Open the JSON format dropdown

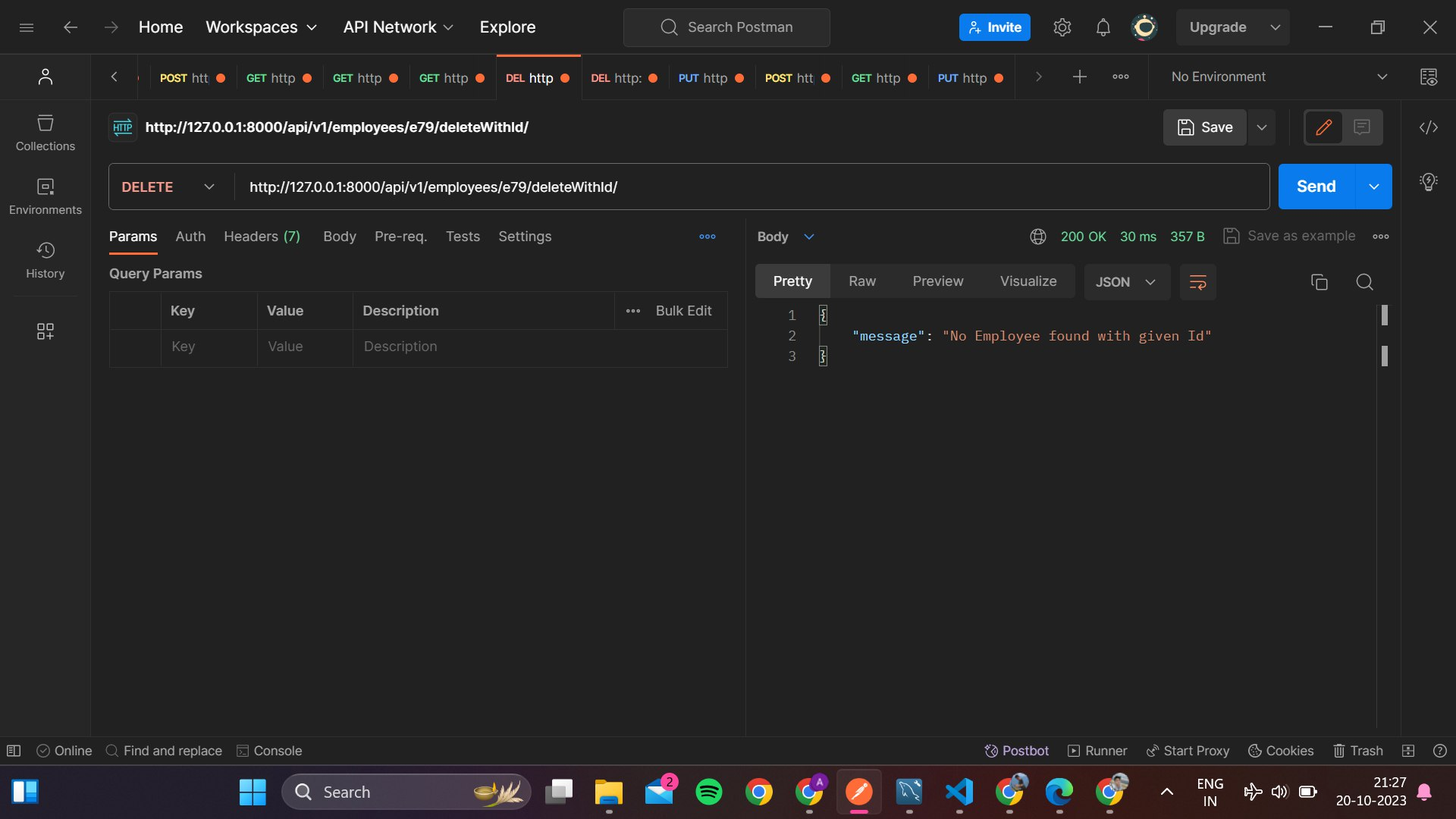[1125, 281]
